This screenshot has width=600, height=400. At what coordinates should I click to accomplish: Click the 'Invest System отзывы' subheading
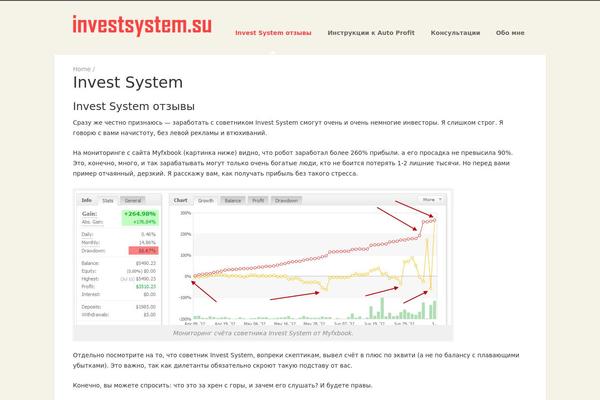134,106
